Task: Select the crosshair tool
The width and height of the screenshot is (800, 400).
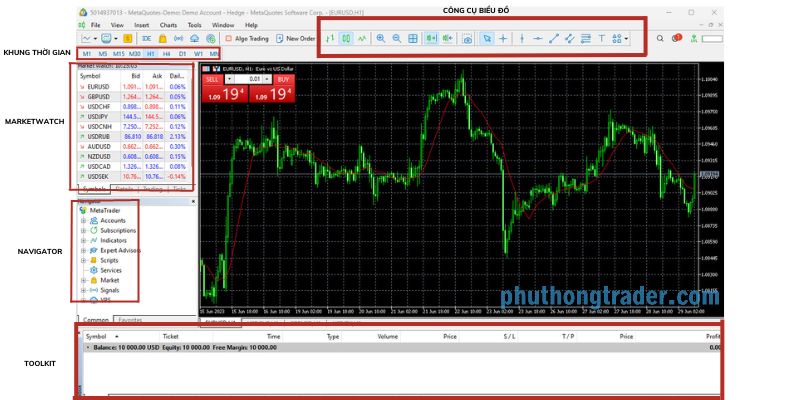Action: [x=503, y=38]
